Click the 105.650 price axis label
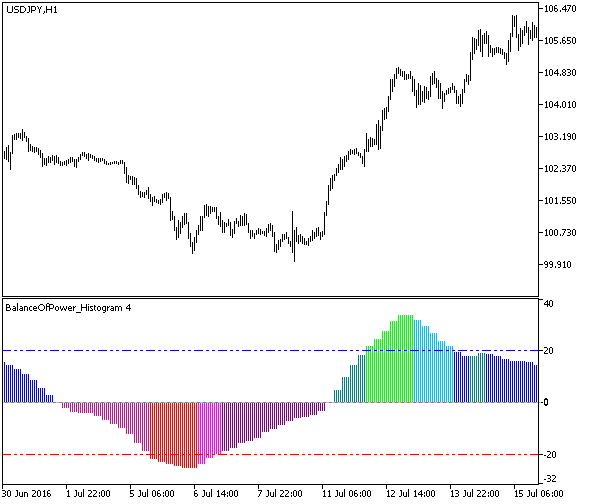 [x=560, y=41]
